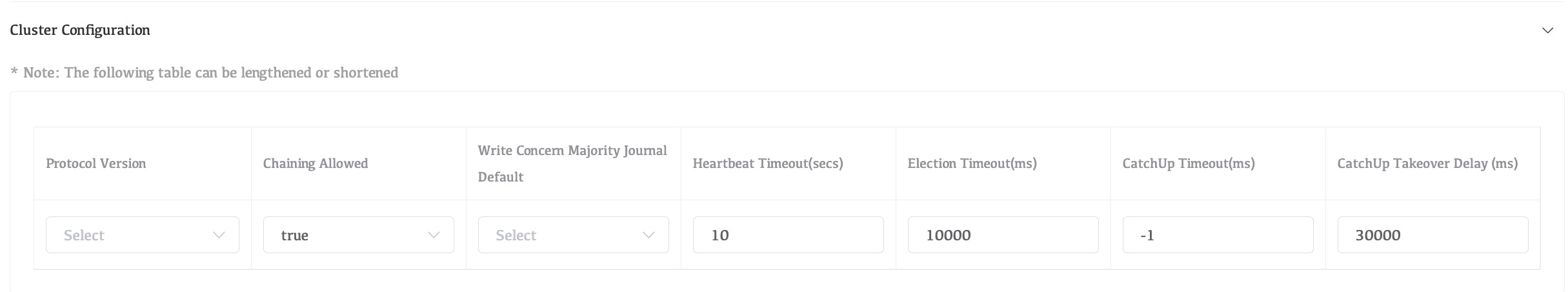Focus CatchUp Takeover Delay field containing 30000
The width and height of the screenshot is (1568, 292).
pos(1432,235)
